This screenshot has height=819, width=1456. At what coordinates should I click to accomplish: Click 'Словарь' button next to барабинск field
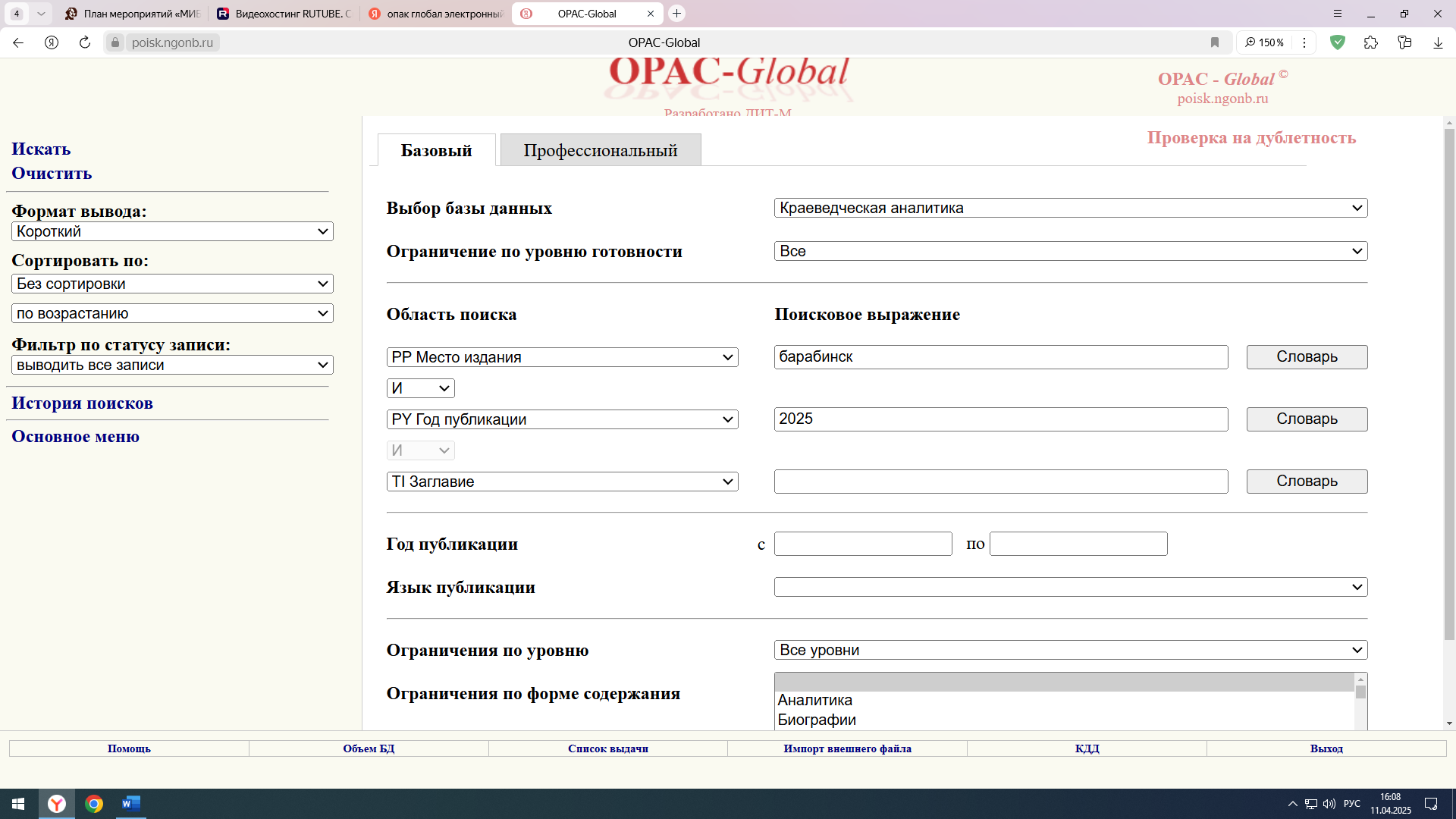click(x=1306, y=356)
